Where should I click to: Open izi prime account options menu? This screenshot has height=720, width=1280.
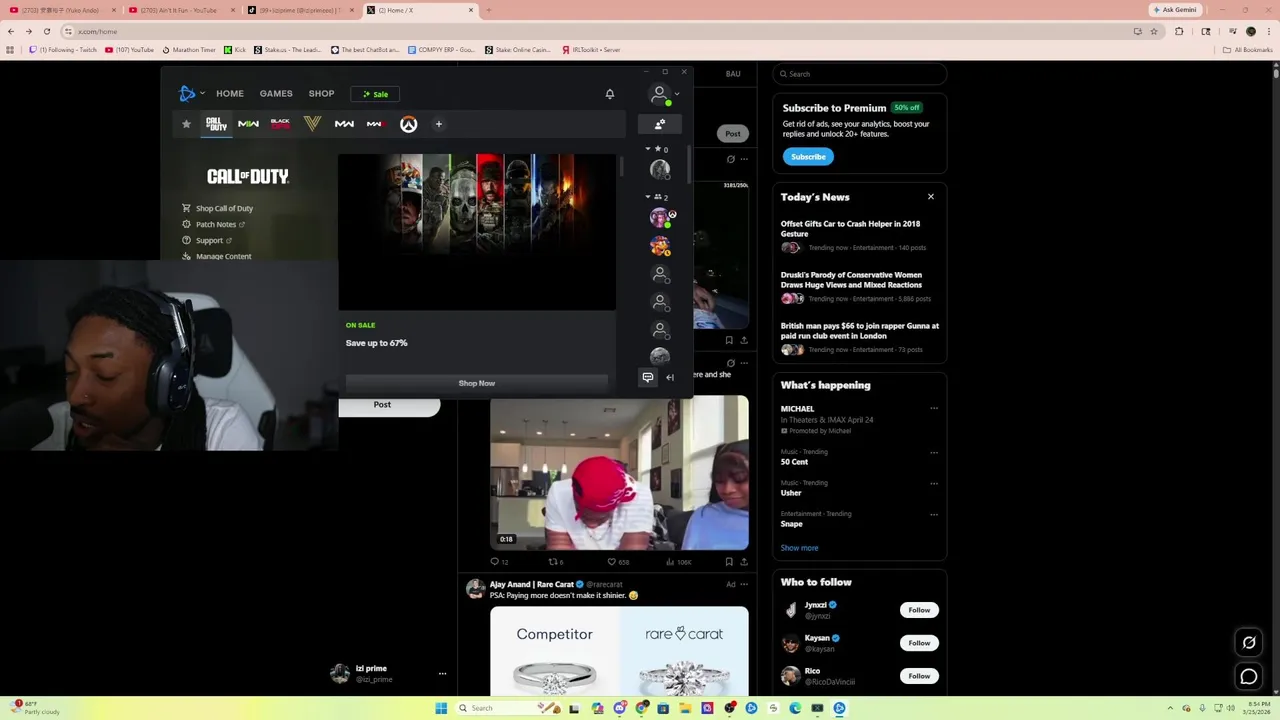pyautogui.click(x=442, y=674)
